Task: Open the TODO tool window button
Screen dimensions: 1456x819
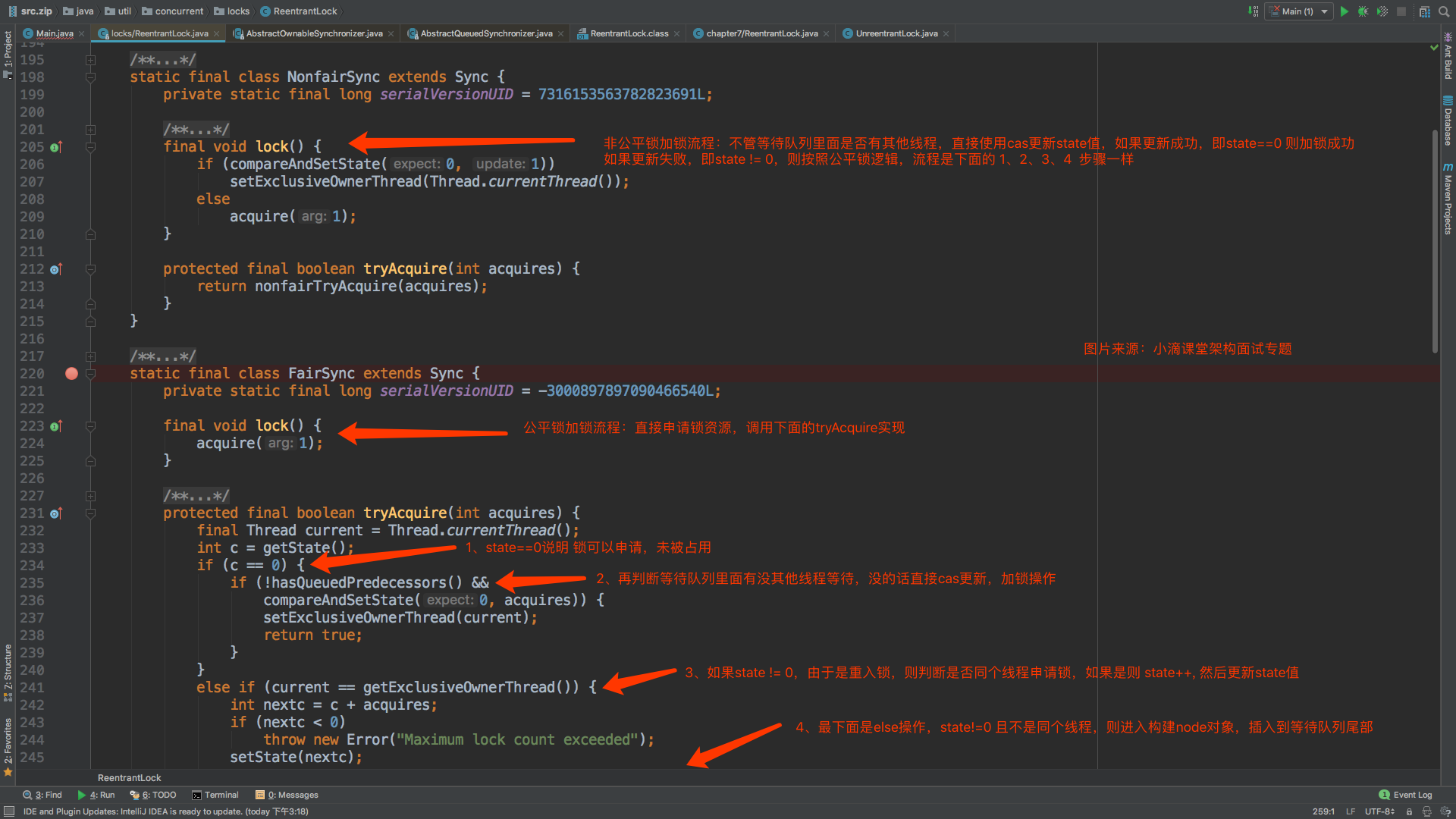Action: [153, 795]
